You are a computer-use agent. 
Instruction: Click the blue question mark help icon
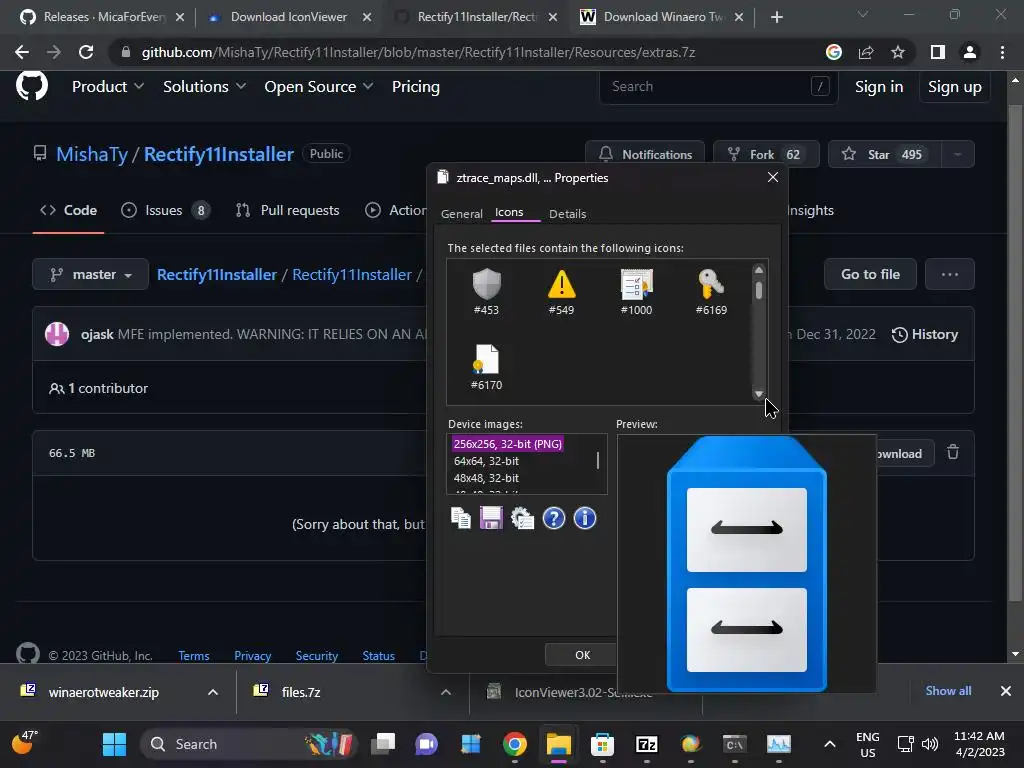pyautogui.click(x=554, y=519)
